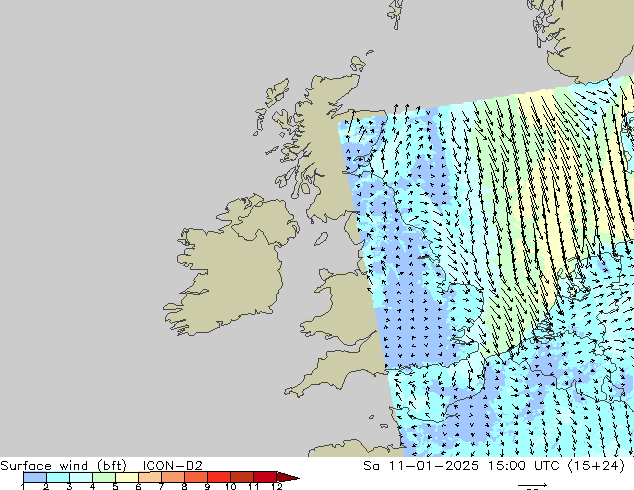Click the wind vector reference arrow below date
This screenshot has width=634, height=490.
[x=533, y=485]
